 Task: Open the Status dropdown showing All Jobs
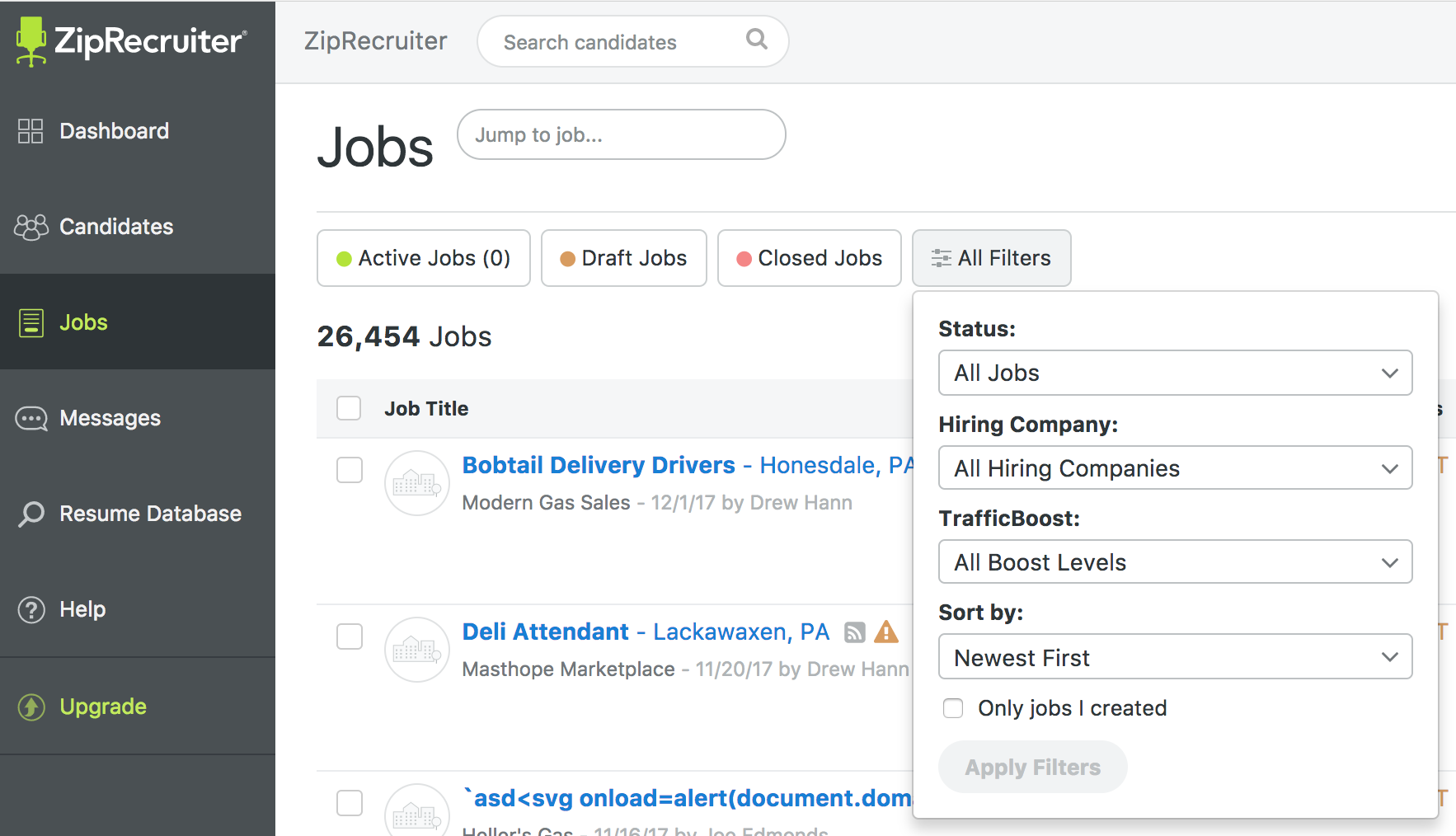(1175, 373)
